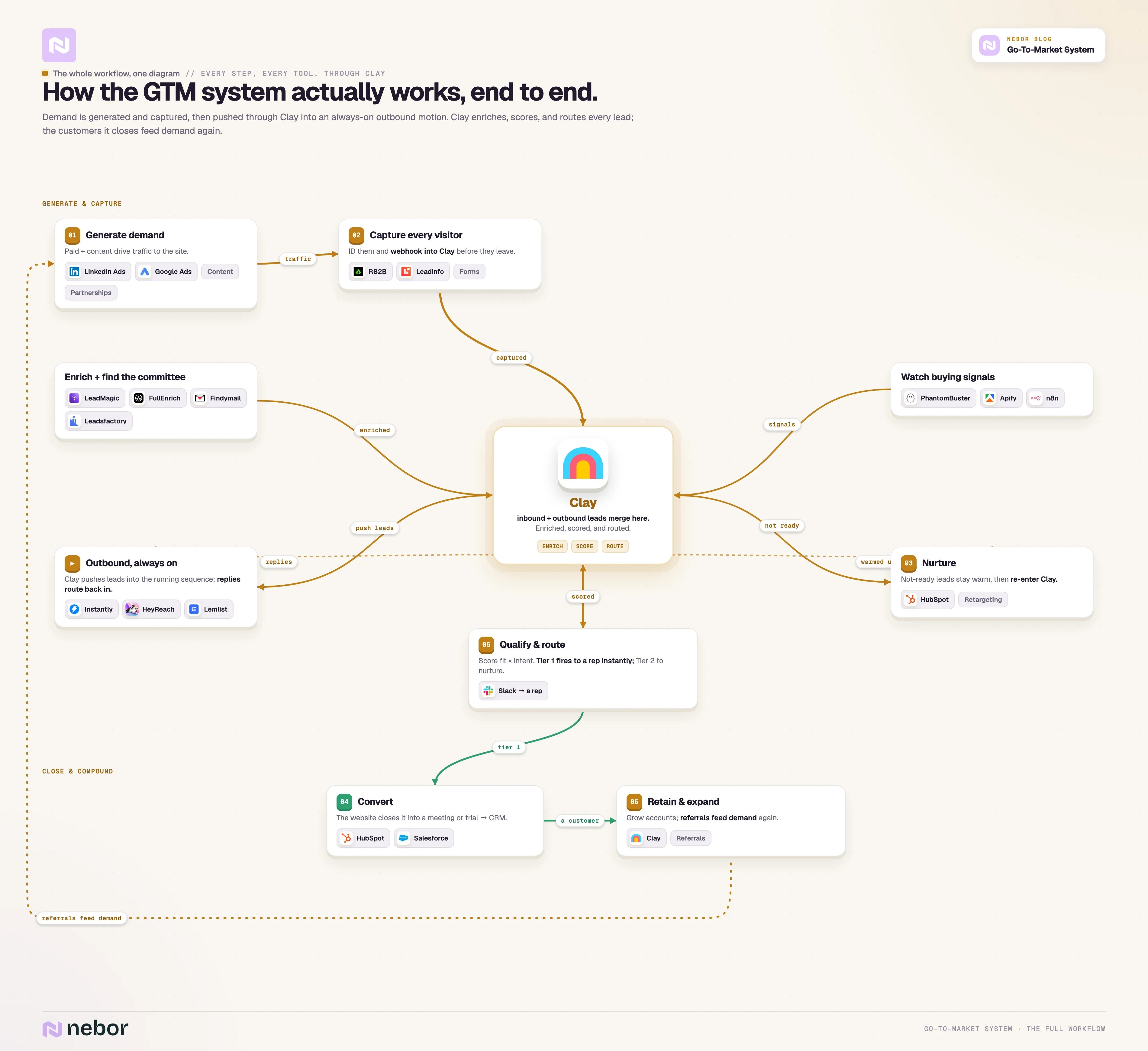
Task: Click the 06 Retain & expand badge
Action: [634, 802]
